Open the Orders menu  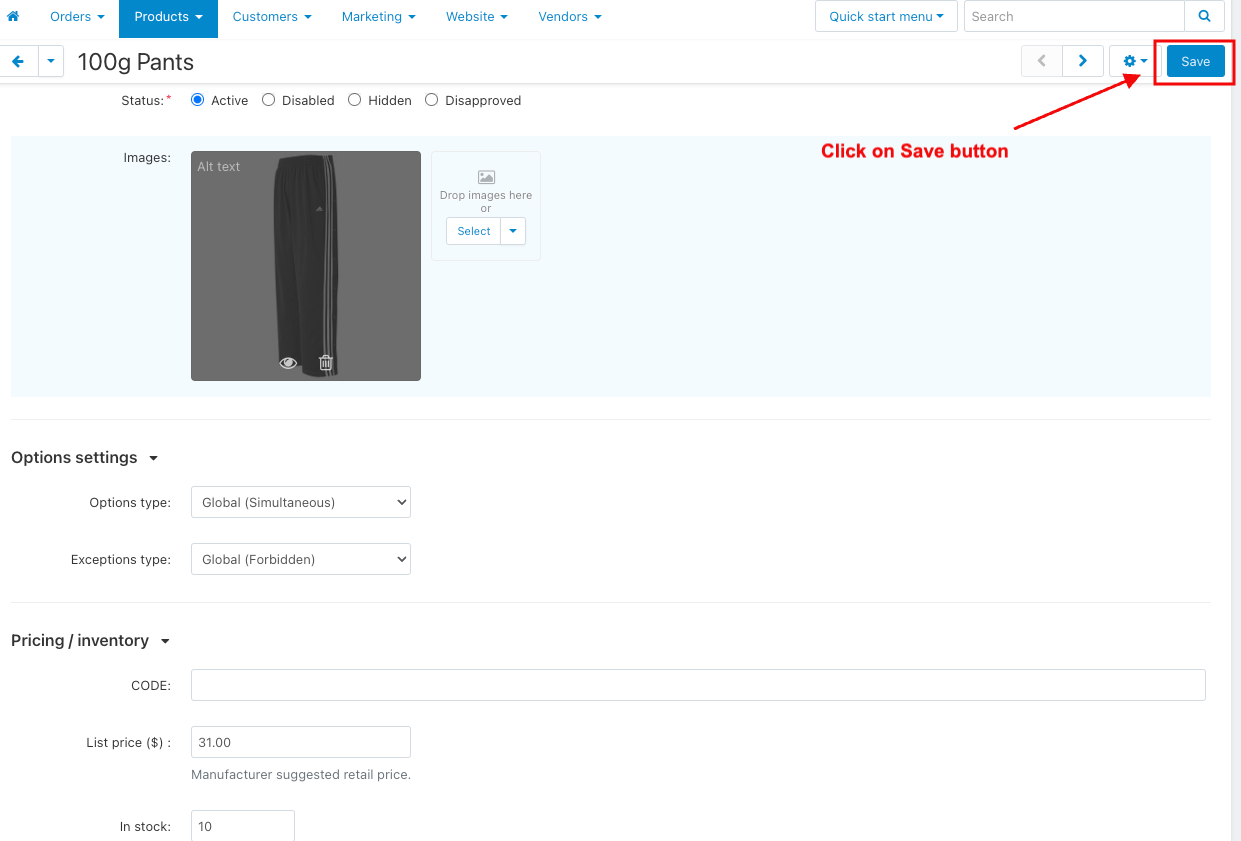click(x=77, y=16)
